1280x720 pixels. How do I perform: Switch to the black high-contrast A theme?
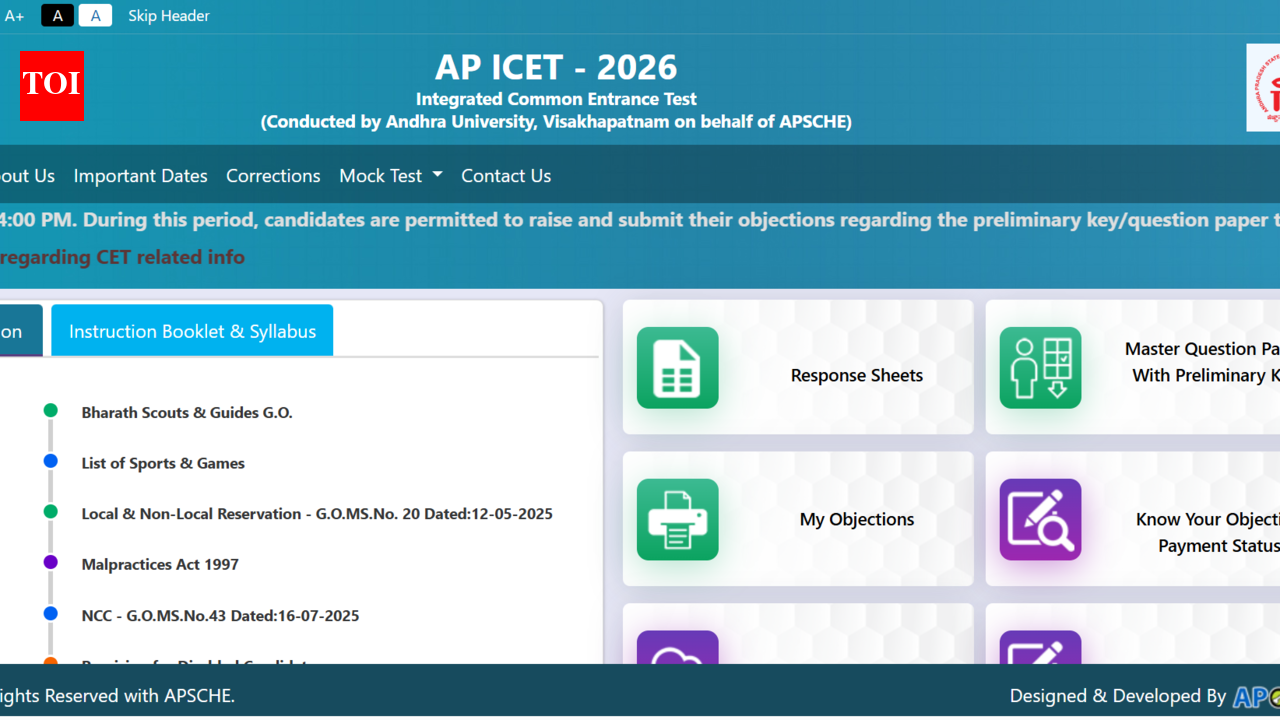click(57, 16)
